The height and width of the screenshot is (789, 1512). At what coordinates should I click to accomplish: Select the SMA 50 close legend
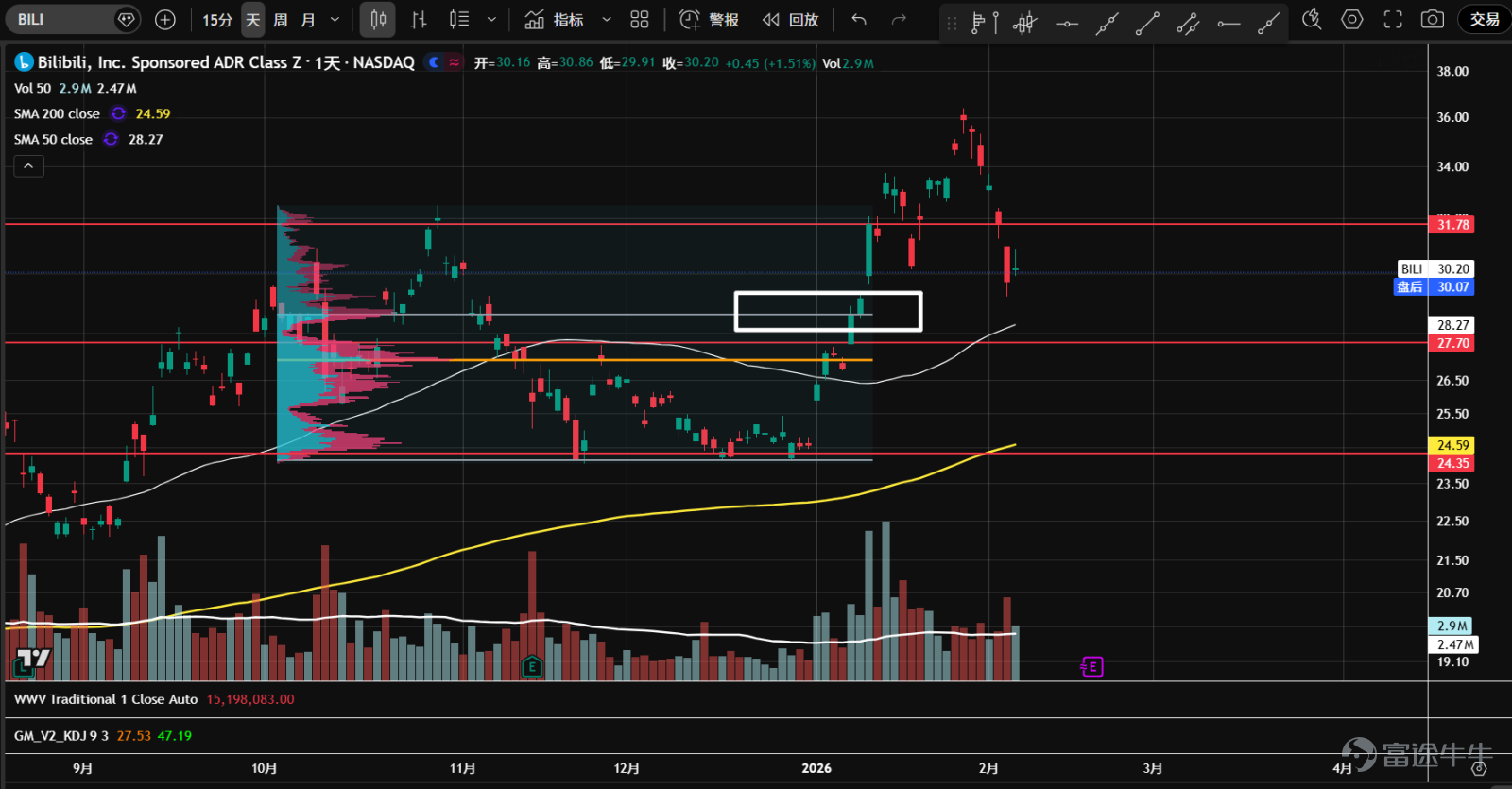(x=53, y=139)
